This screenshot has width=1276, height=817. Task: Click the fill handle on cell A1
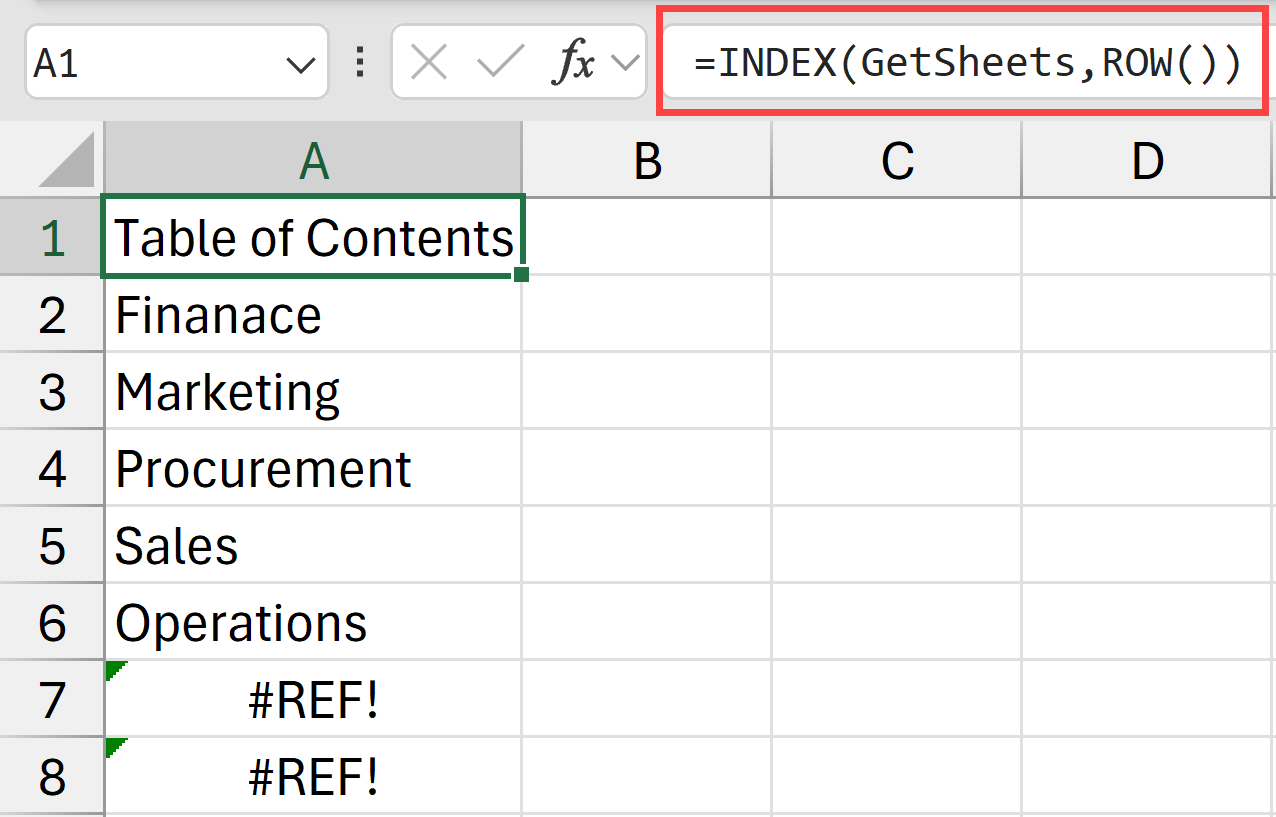tap(520, 274)
